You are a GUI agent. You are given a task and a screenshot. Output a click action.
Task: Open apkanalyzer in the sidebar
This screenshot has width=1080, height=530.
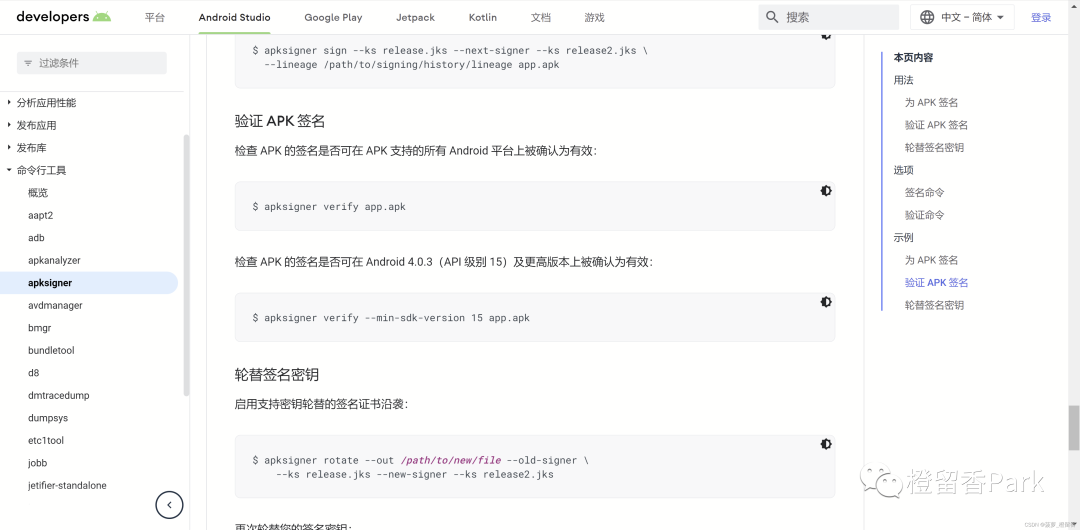(x=54, y=261)
